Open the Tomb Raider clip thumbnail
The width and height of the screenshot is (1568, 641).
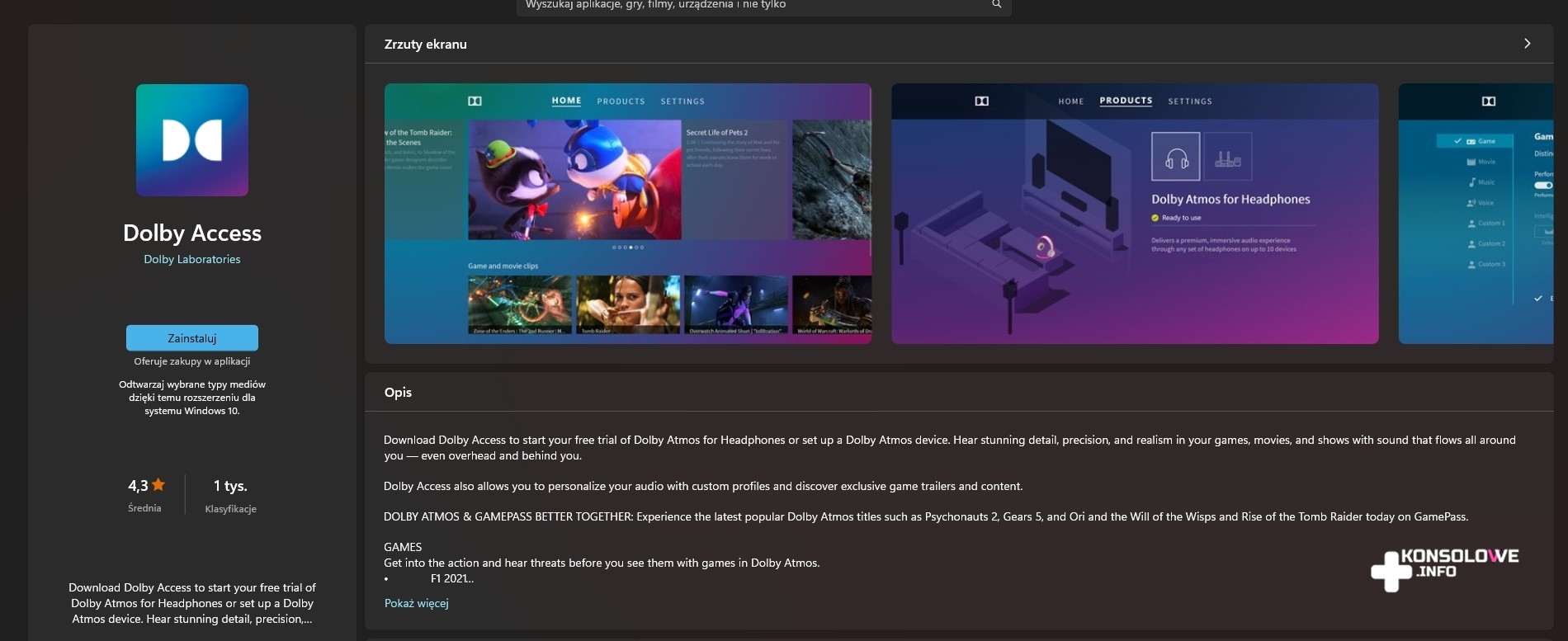pos(628,304)
